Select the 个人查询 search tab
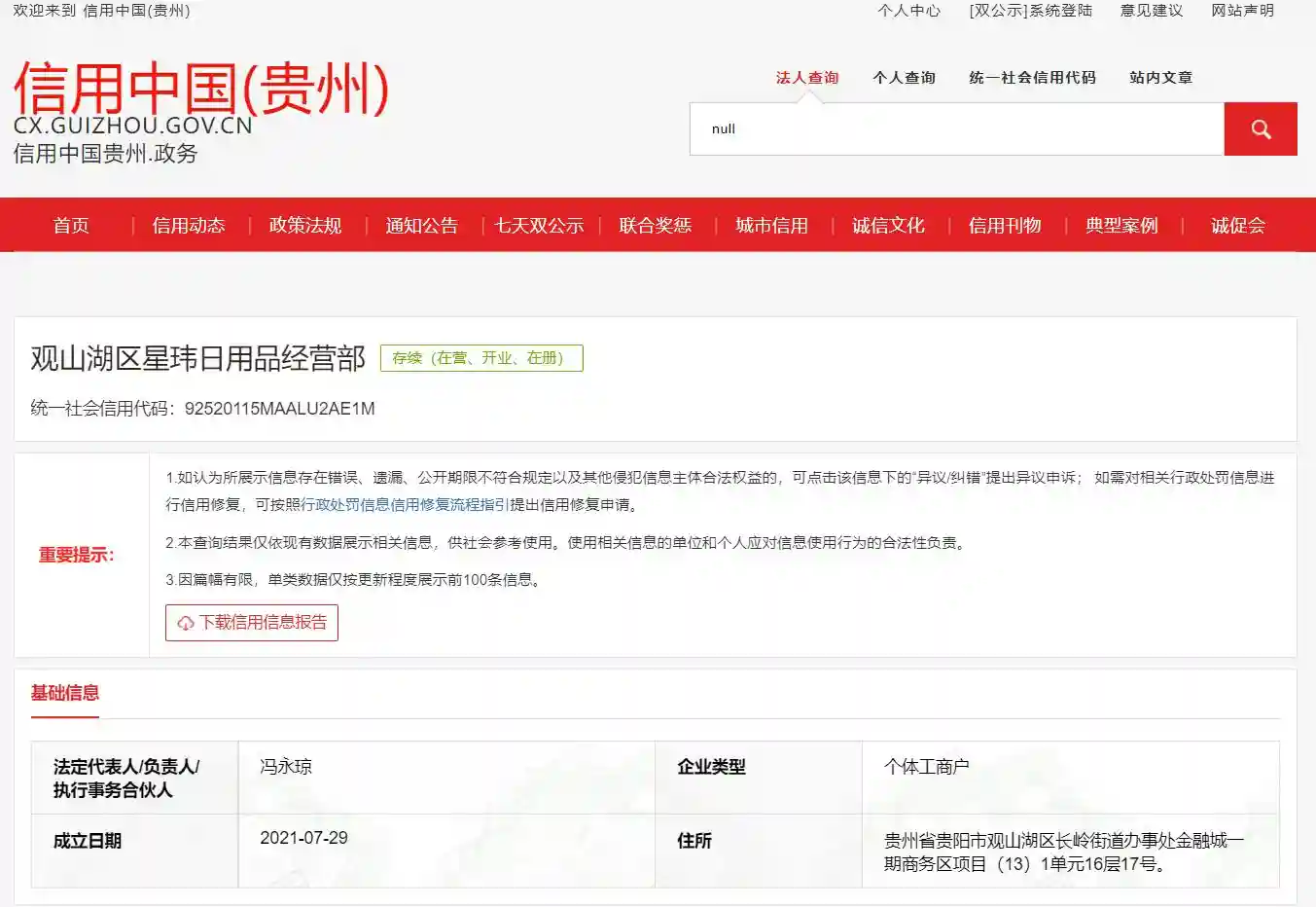The width and height of the screenshot is (1316, 907). [905, 78]
